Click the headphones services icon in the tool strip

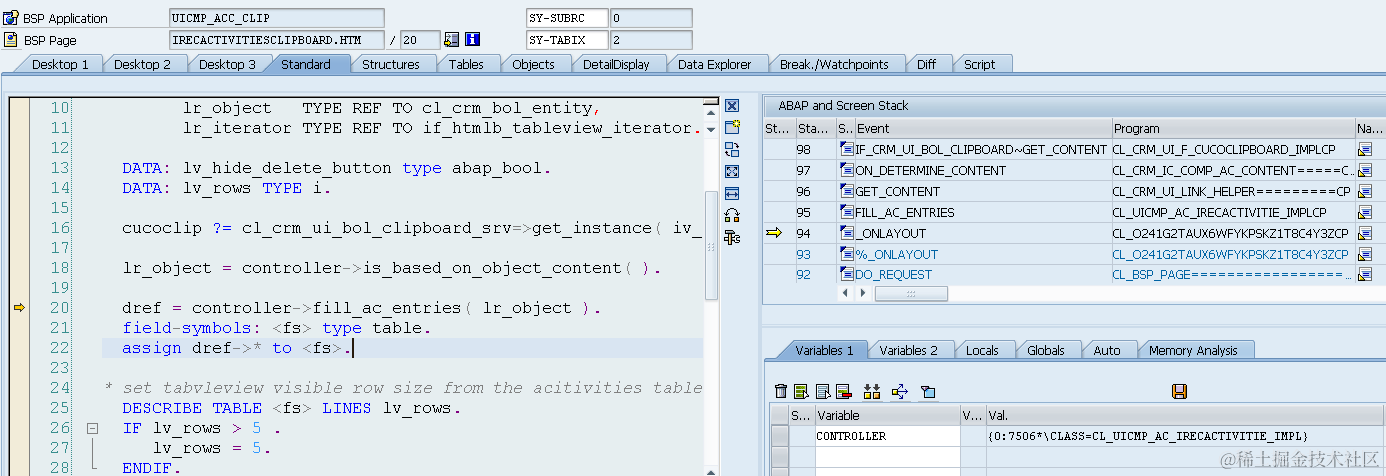click(731, 215)
